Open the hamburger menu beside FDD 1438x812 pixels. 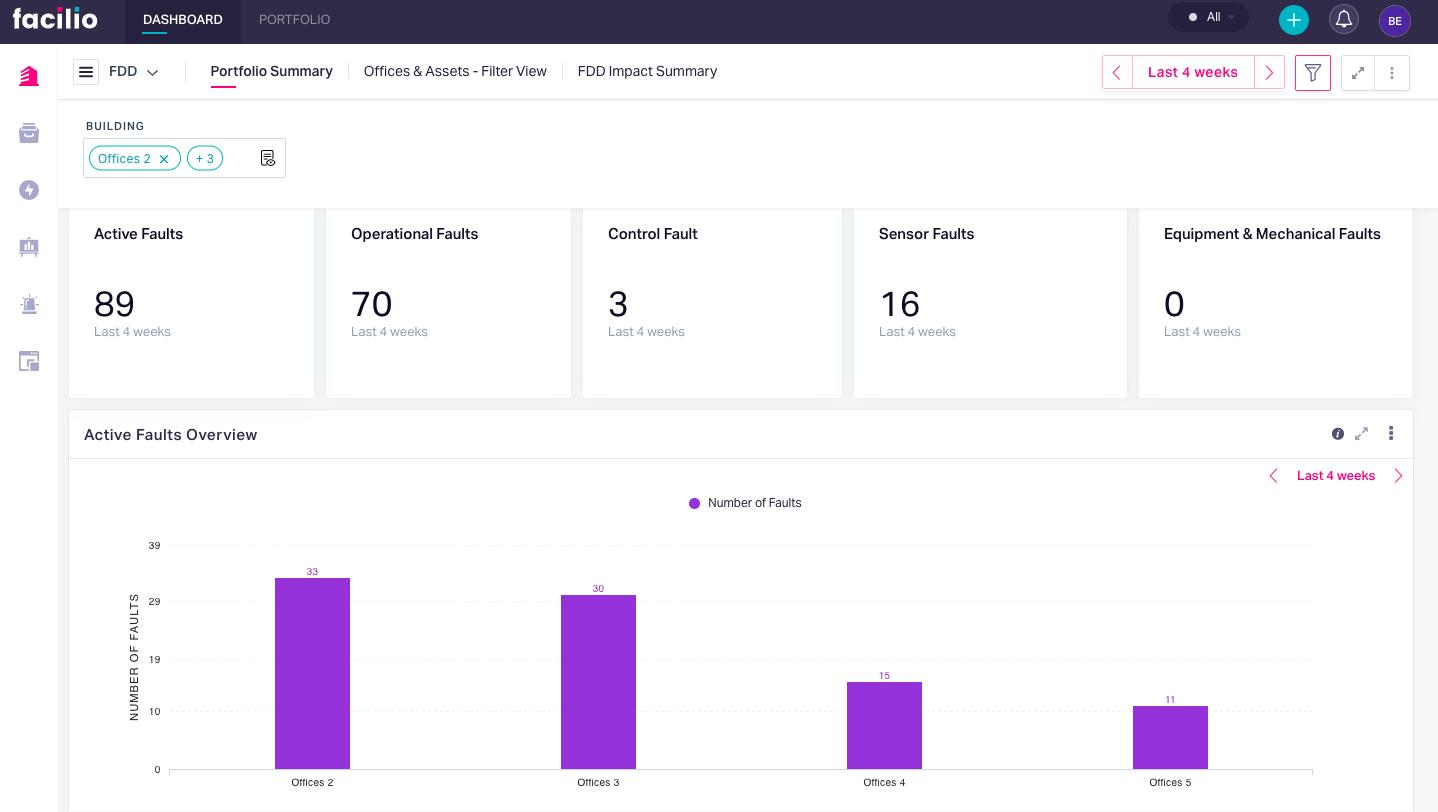(86, 72)
